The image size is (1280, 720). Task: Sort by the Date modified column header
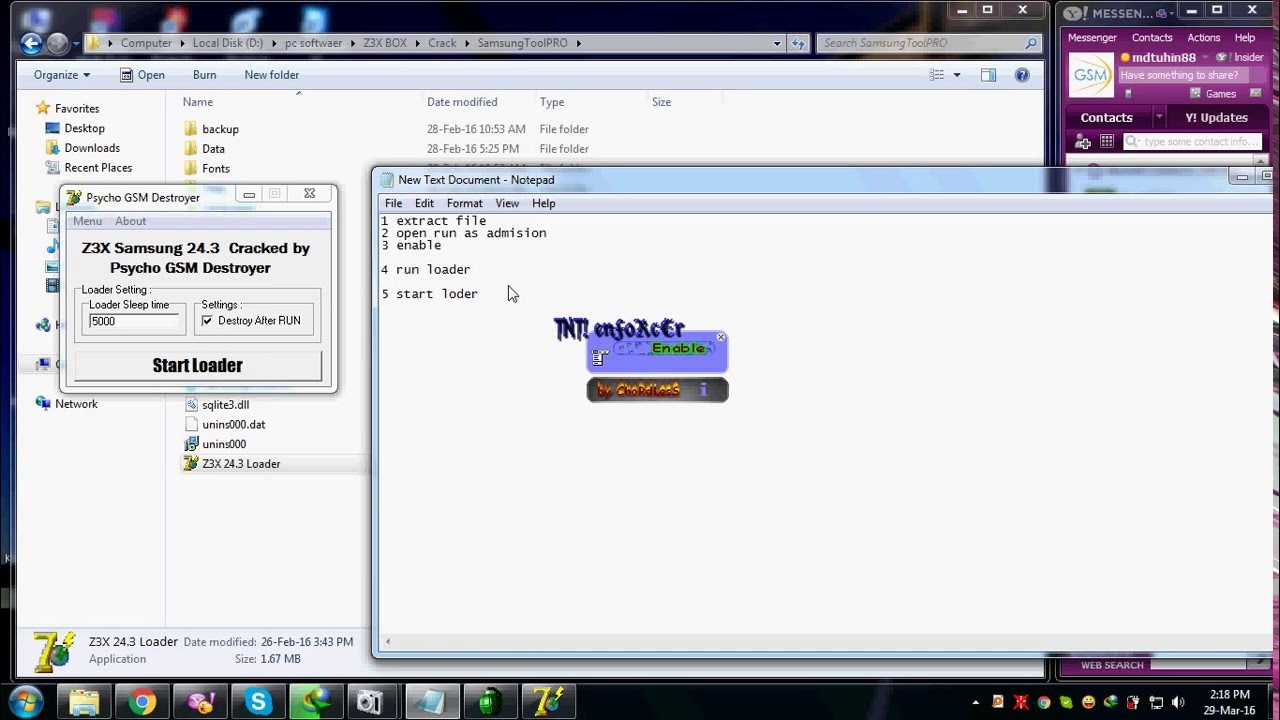click(462, 102)
